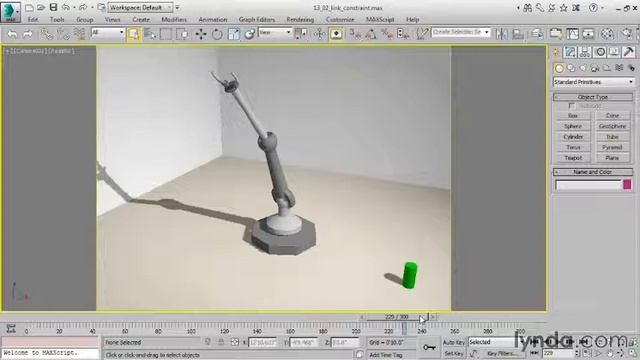
Task: Activate the Select Object tool
Action: point(134,34)
